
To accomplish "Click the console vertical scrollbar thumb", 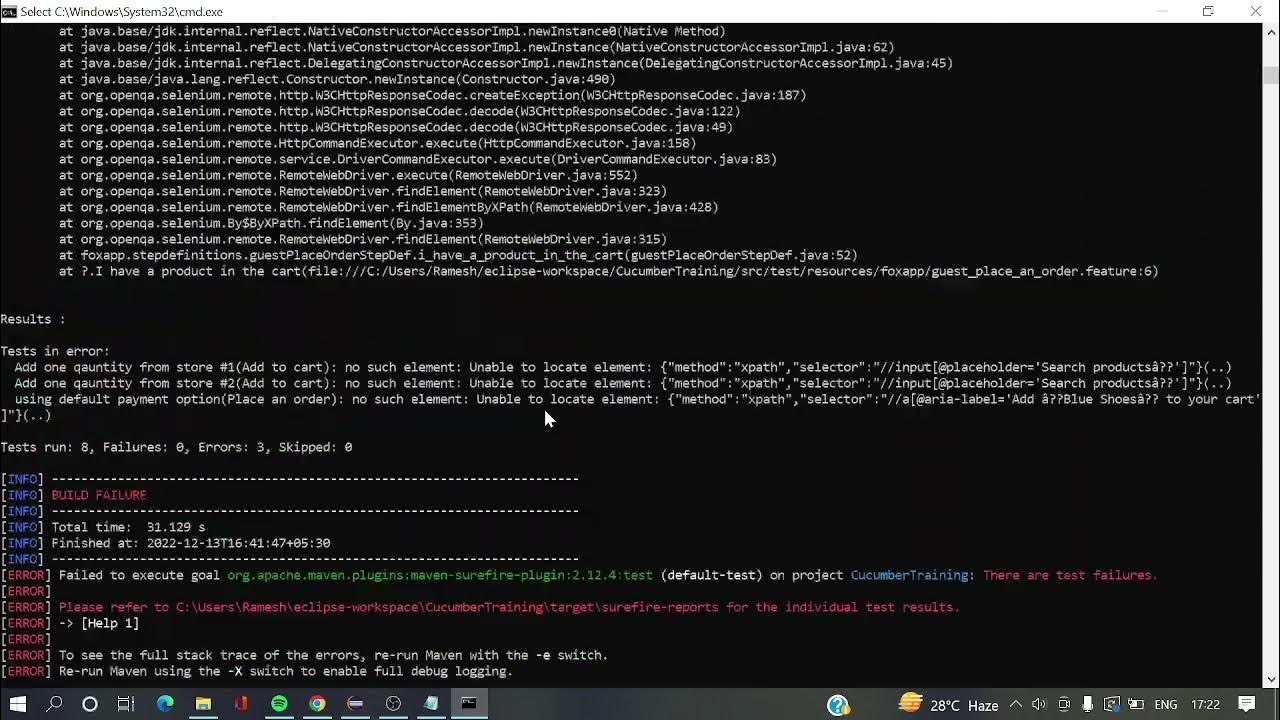I will (1270, 74).
